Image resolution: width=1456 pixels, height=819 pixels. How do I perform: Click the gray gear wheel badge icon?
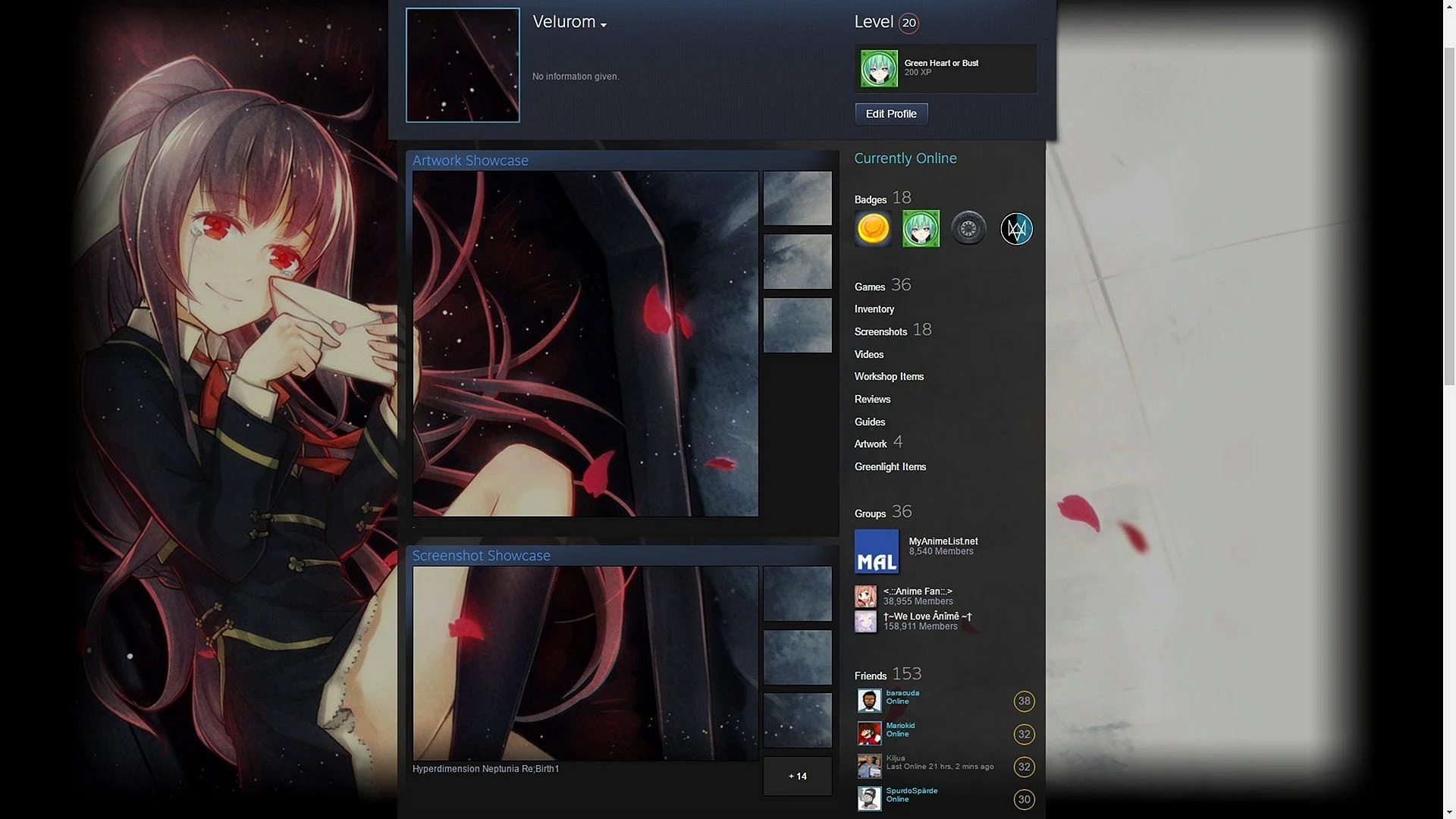tap(968, 228)
